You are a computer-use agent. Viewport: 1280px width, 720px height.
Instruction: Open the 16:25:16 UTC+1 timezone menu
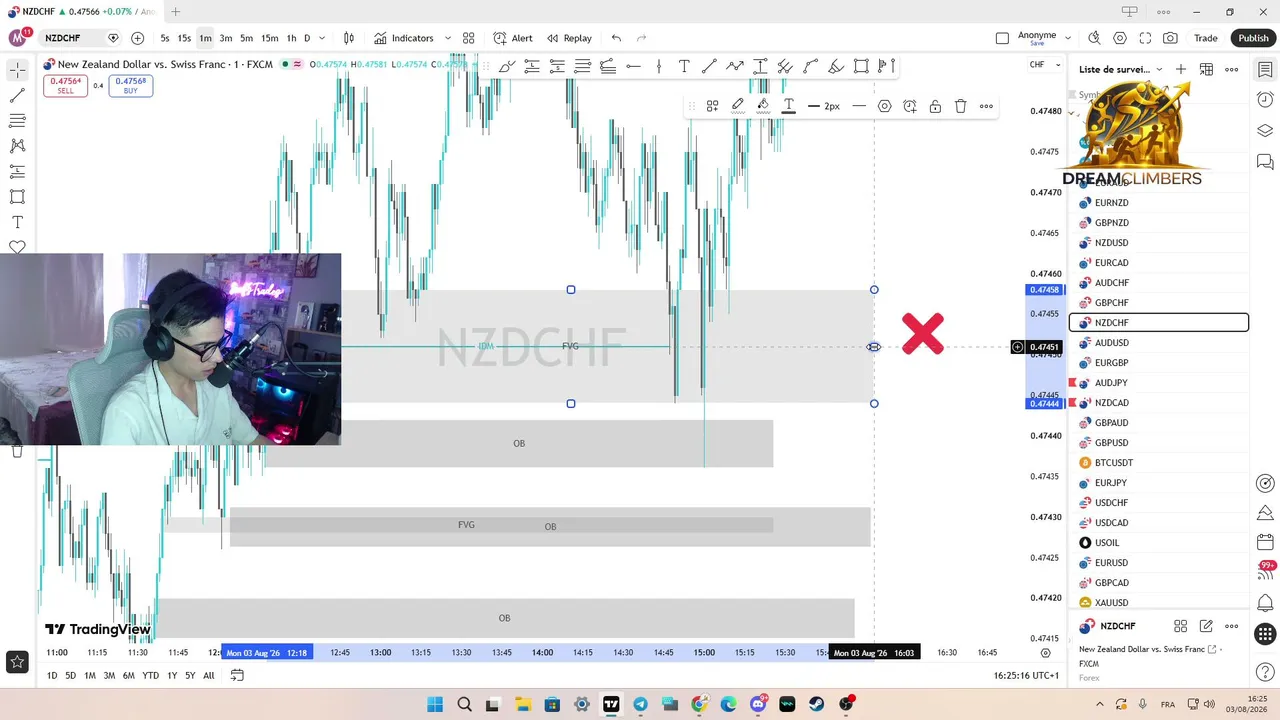[x=1026, y=676]
